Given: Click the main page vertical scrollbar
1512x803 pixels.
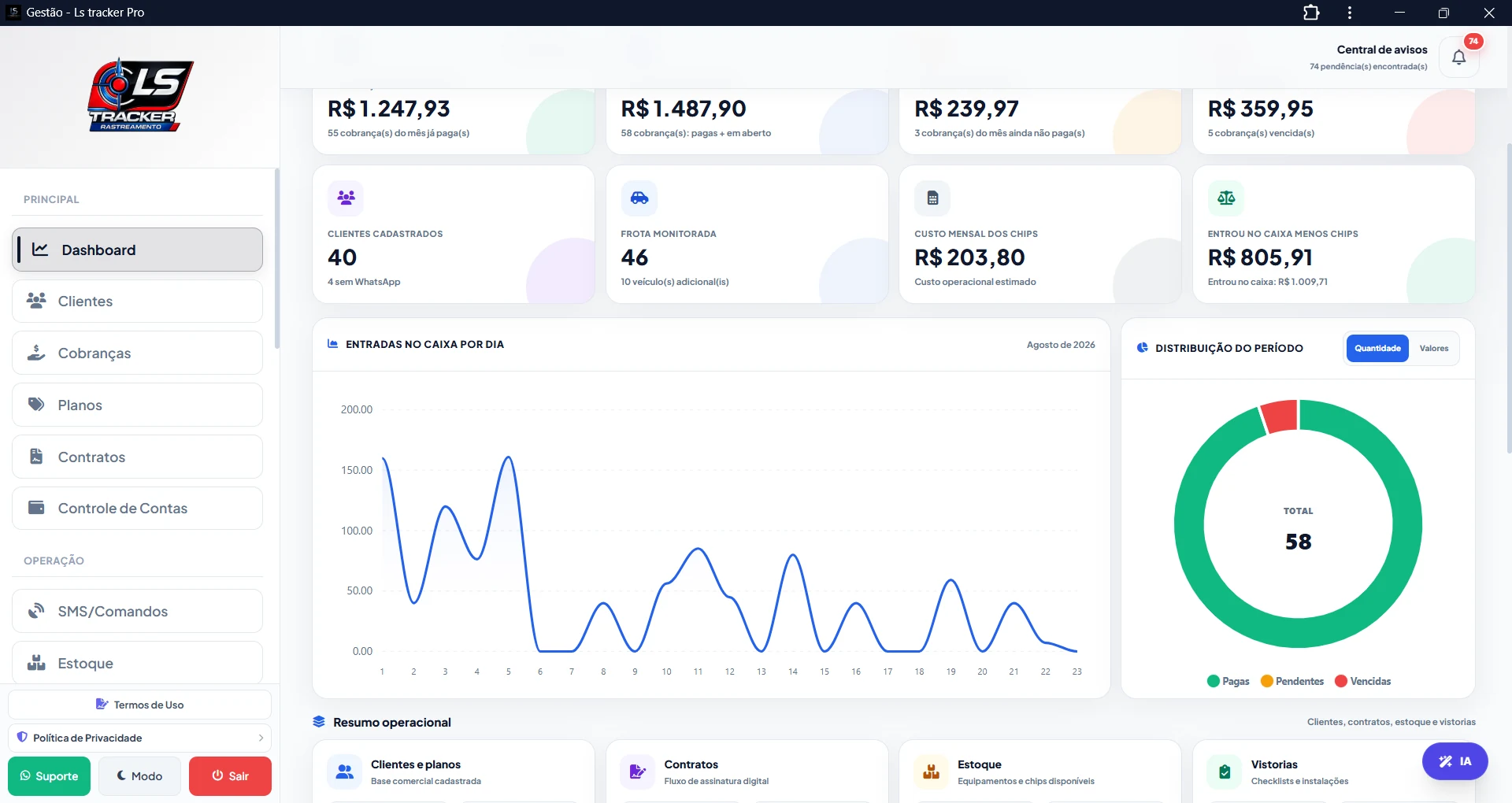Looking at the screenshot, I should click(1509, 298).
